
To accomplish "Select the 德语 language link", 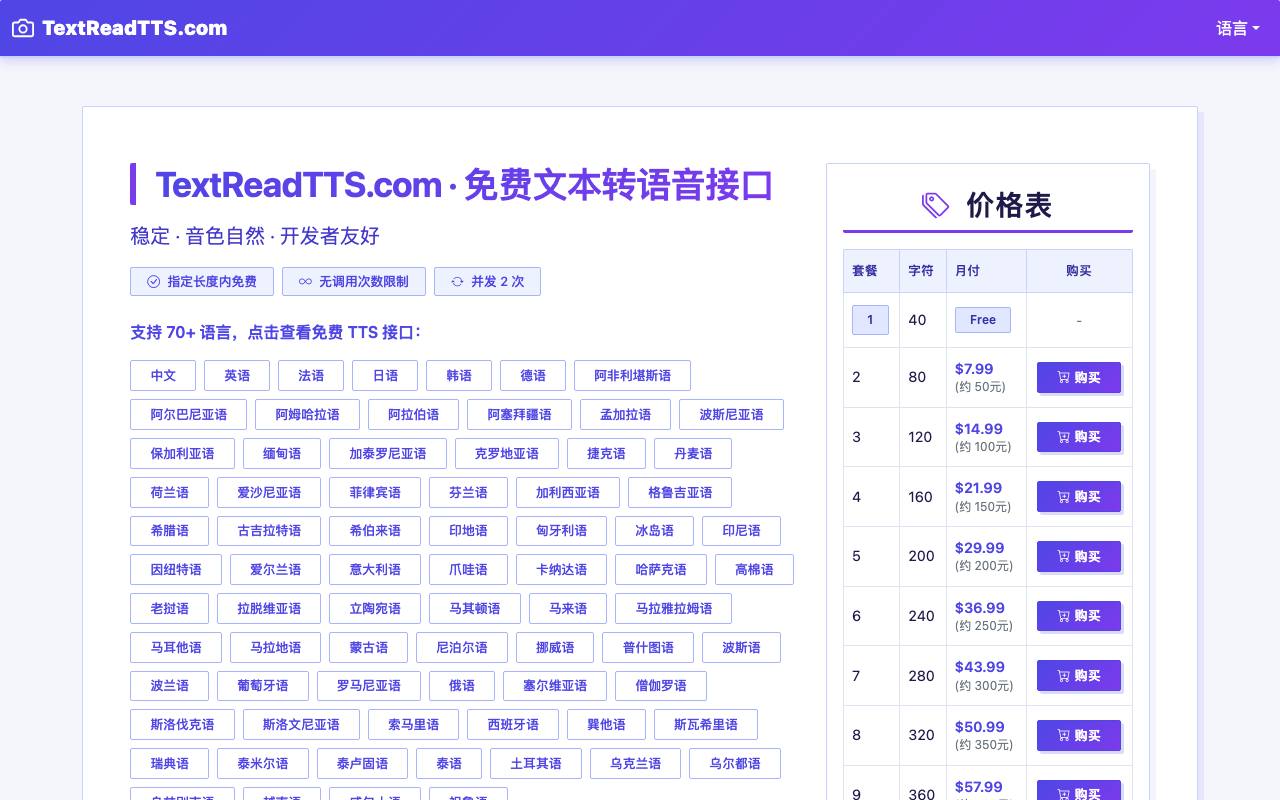I will click(533, 376).
